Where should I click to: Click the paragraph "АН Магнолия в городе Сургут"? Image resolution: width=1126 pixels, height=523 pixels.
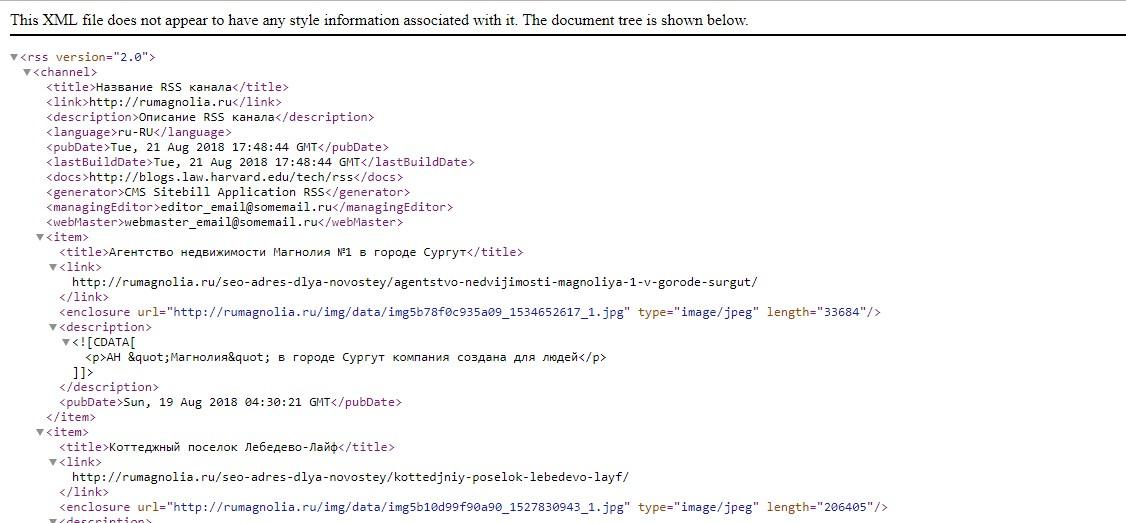[x=345, y=357]
